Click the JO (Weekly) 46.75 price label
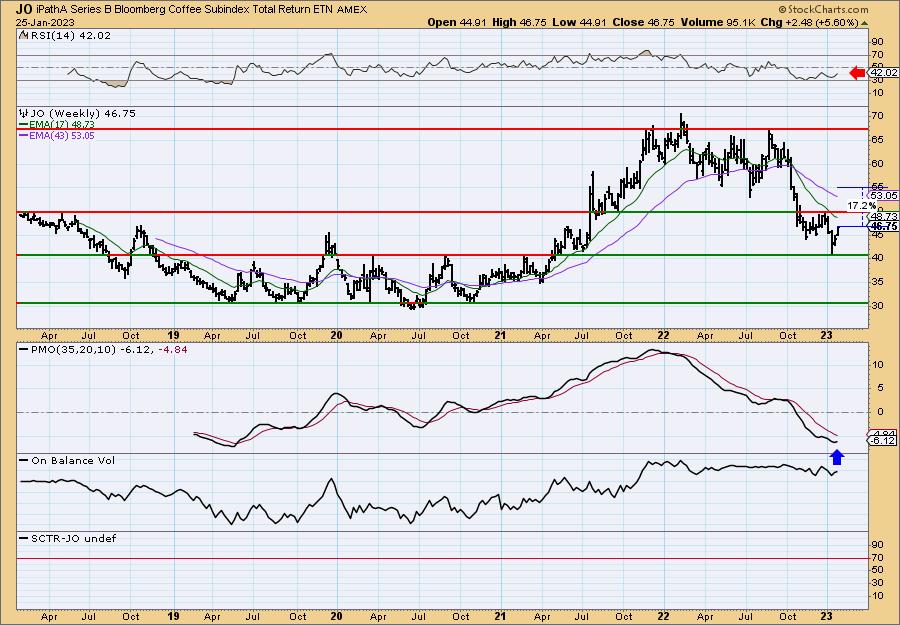The height and width of the screenshot is (625, 900). point(83,114)
